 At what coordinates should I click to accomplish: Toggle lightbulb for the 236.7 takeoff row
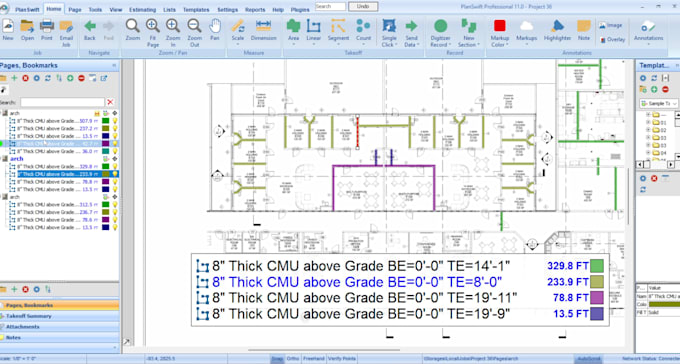point(115,212)
